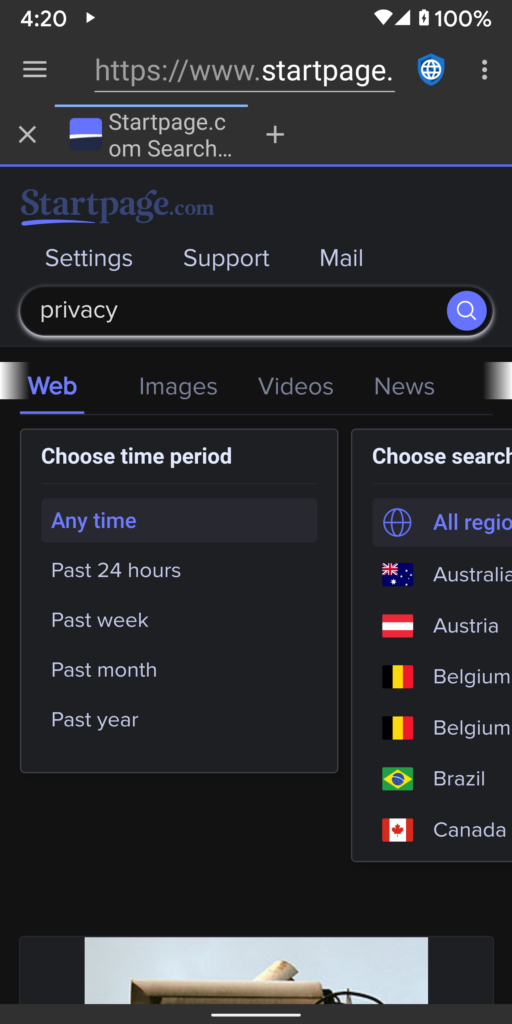Switch to the Images tab

[x=178, y=387]
